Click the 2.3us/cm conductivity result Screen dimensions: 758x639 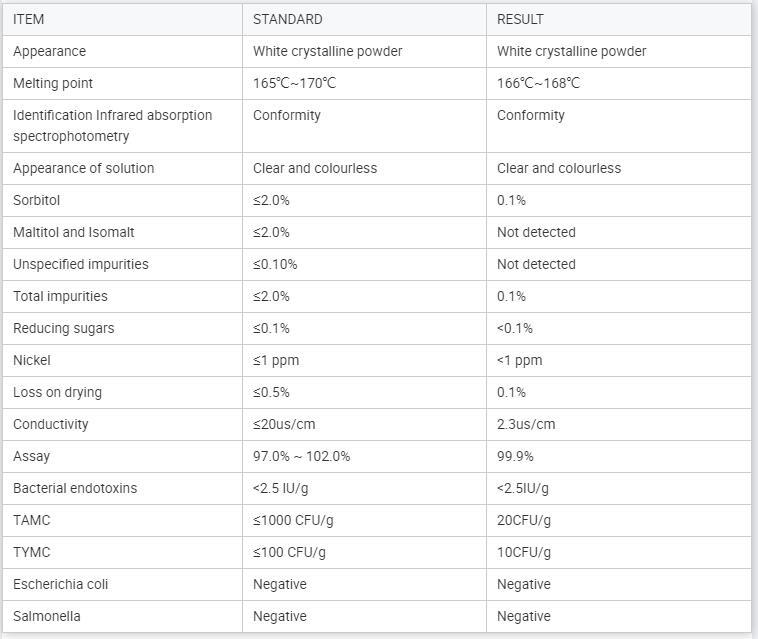click(526, 424)
